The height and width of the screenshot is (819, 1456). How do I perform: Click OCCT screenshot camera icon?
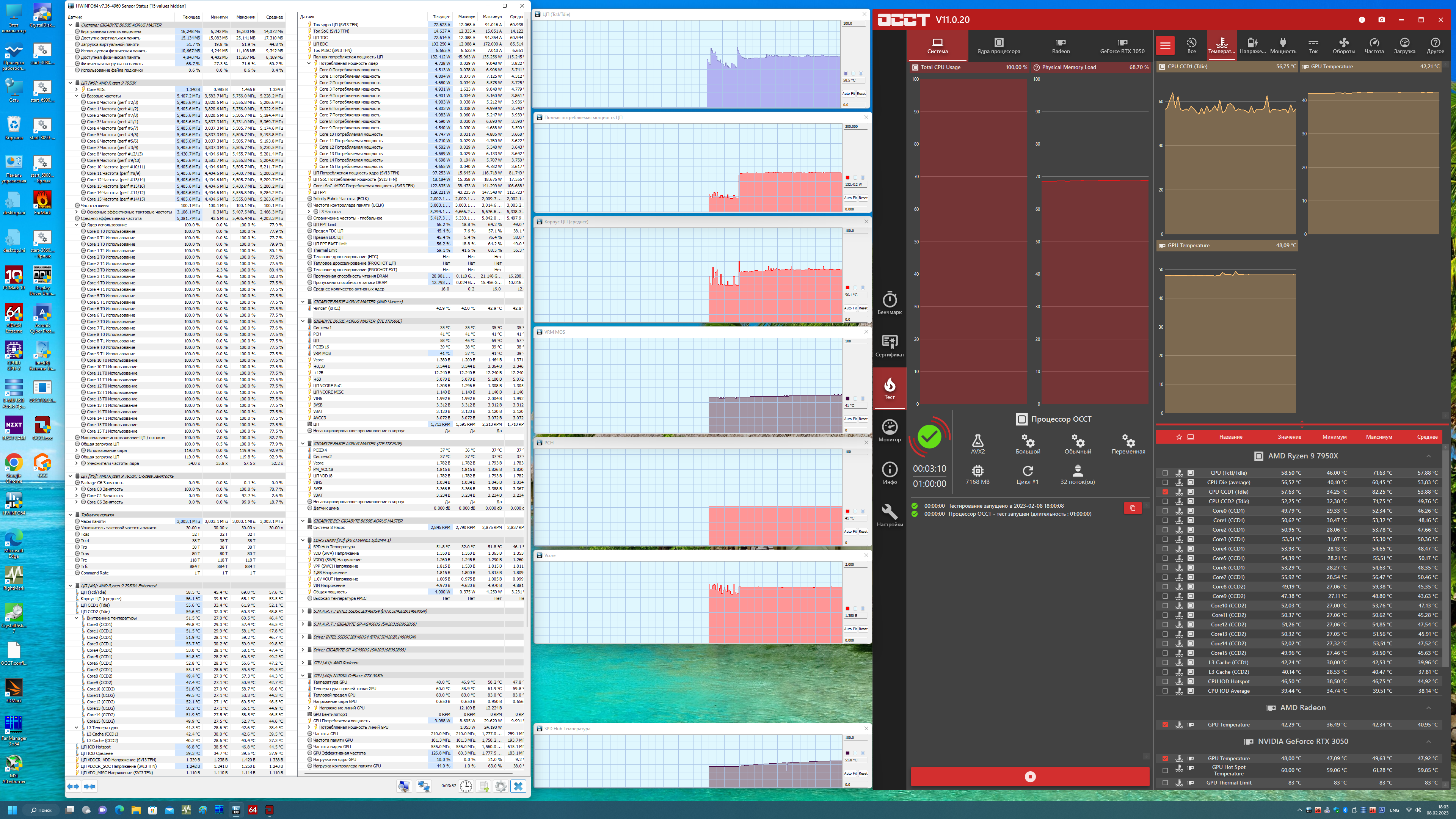pyautogui.click(x=1381, y=20)
